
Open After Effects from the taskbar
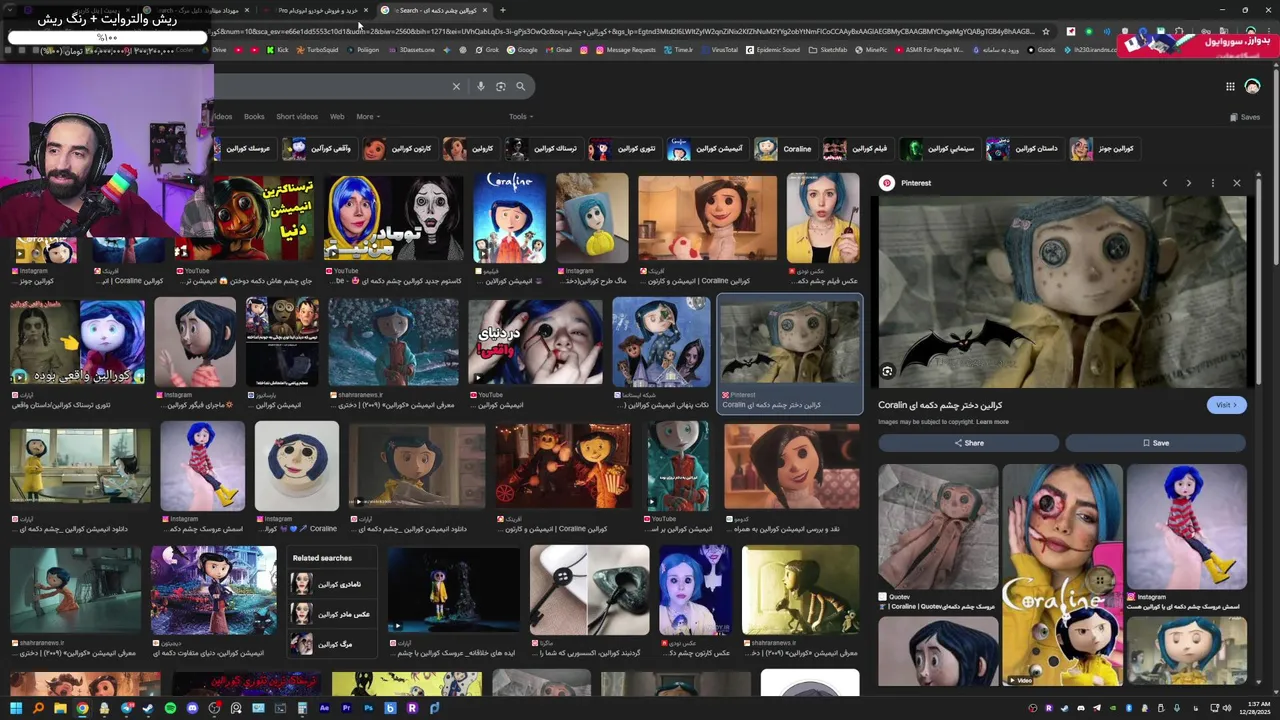[324, 709]
